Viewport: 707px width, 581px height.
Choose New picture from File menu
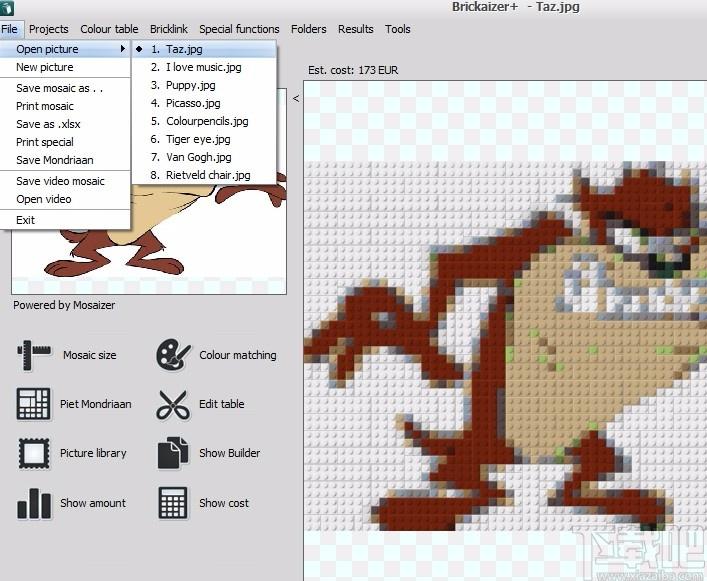pyautogui.click(x=65, y=67)
